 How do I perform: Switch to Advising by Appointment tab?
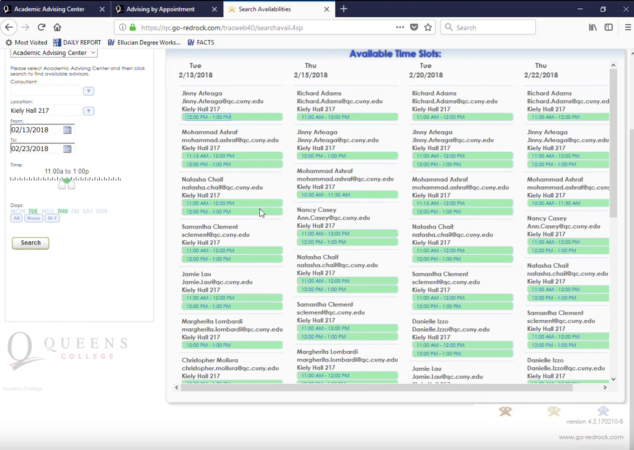pos(160,8)
